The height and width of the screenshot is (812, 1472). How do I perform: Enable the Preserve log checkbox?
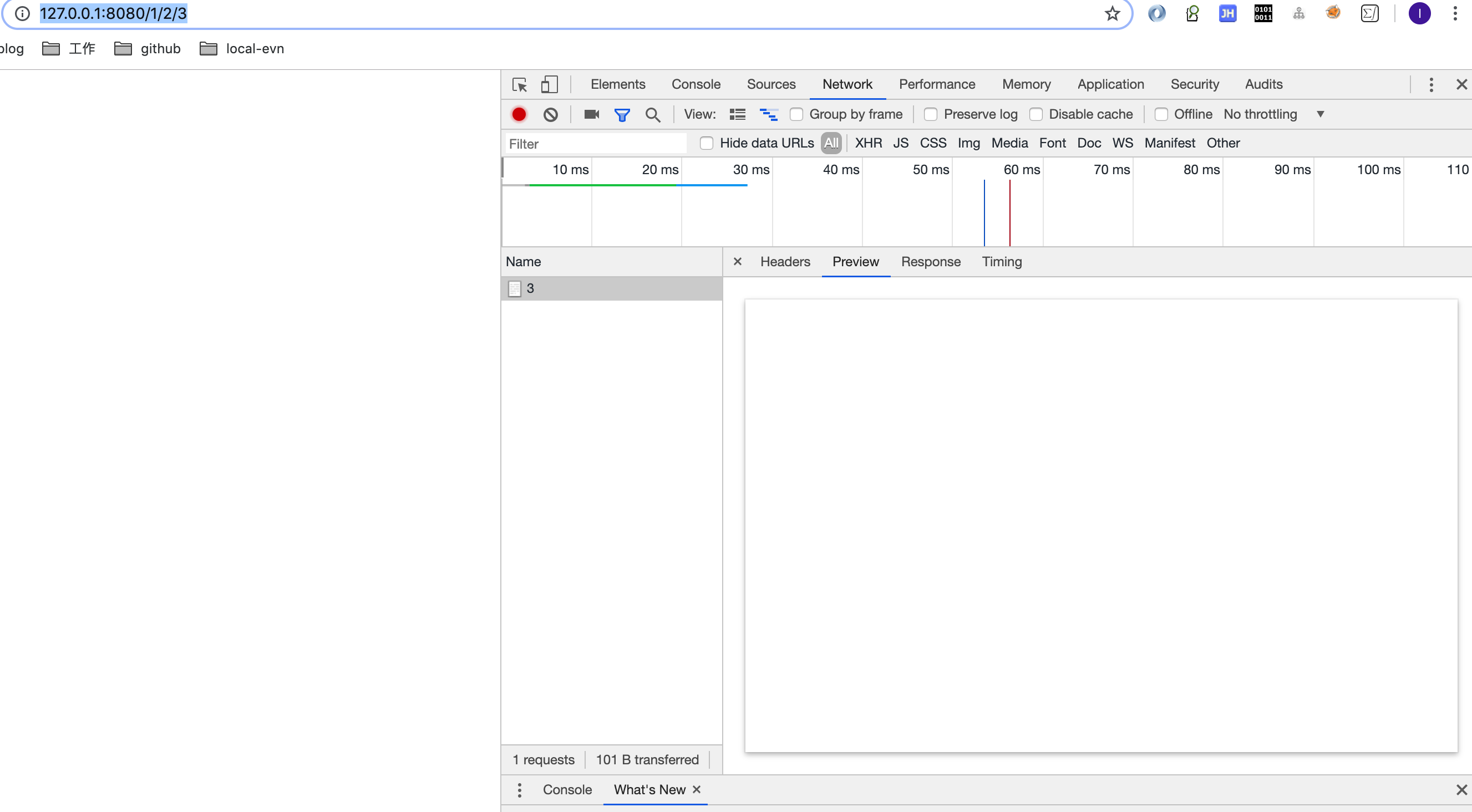pyautogui.click(x=930, y=114)
